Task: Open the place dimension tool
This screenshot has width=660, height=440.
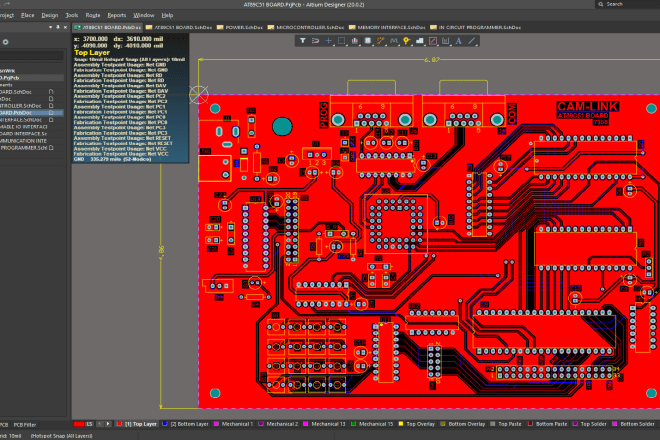Action: (446, 41)
